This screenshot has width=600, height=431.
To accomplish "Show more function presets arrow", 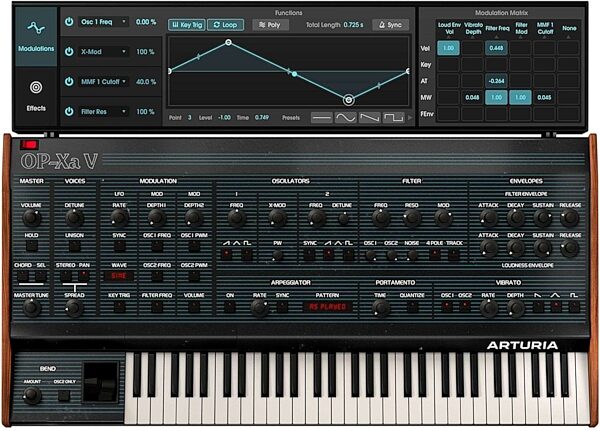I will pos(410,118).
